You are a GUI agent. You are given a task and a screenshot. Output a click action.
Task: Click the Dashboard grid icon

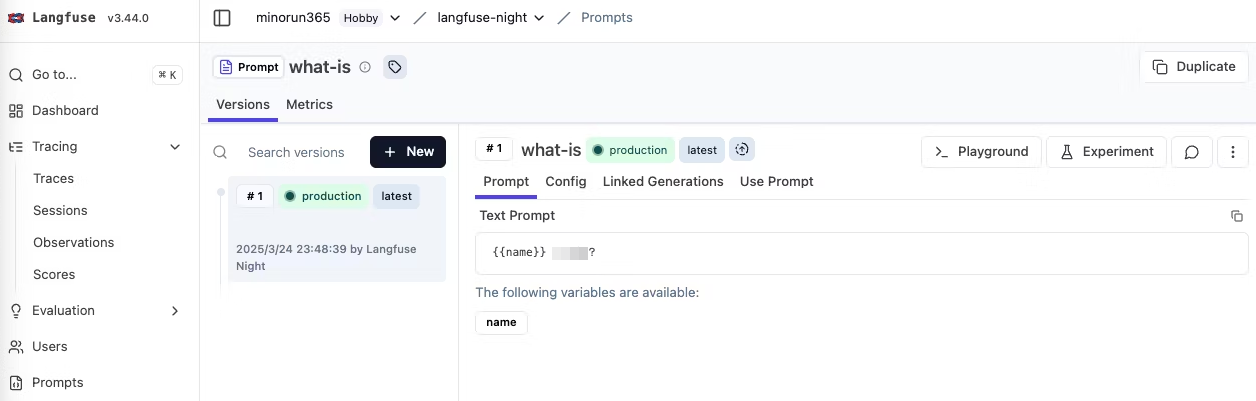[x=16, y=110]
